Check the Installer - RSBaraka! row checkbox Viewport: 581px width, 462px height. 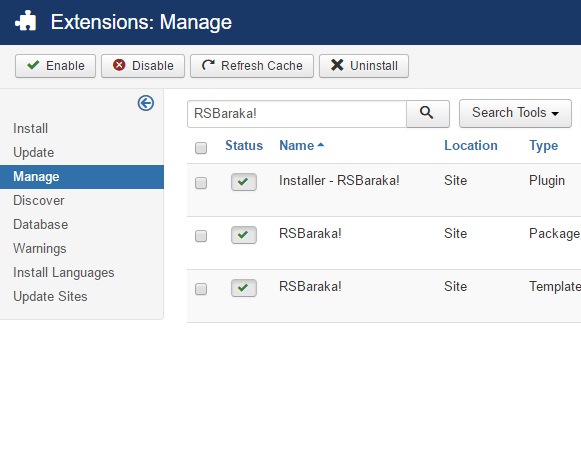[201, 183]
